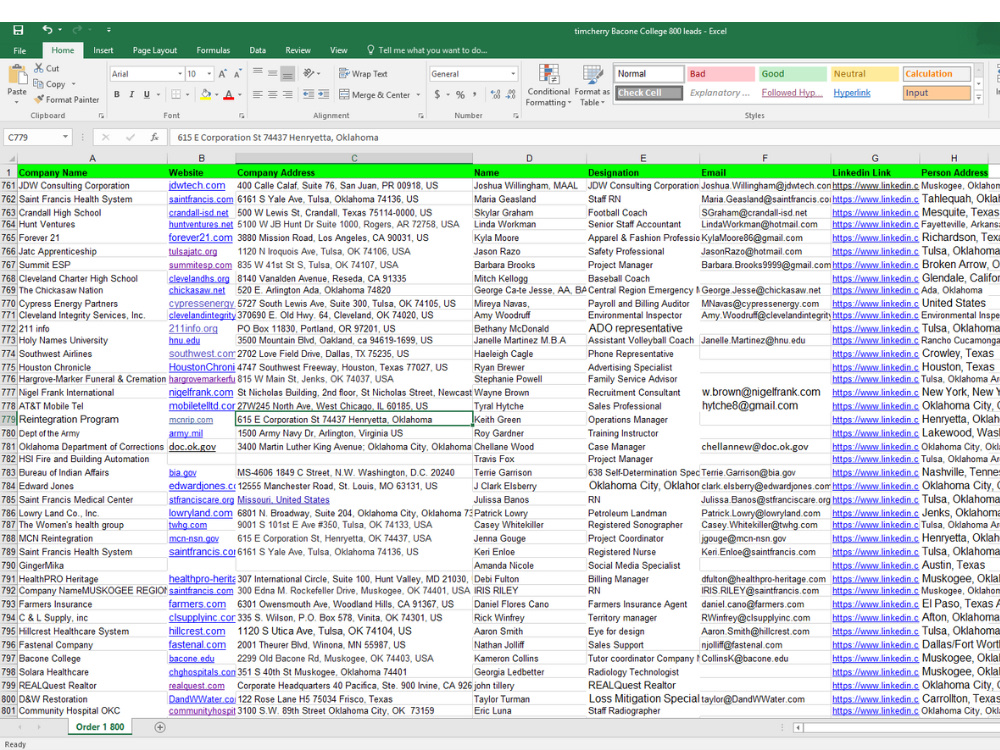Click the Borders icon
This screenshot has height=750, width=1000.
click(176, 94)
